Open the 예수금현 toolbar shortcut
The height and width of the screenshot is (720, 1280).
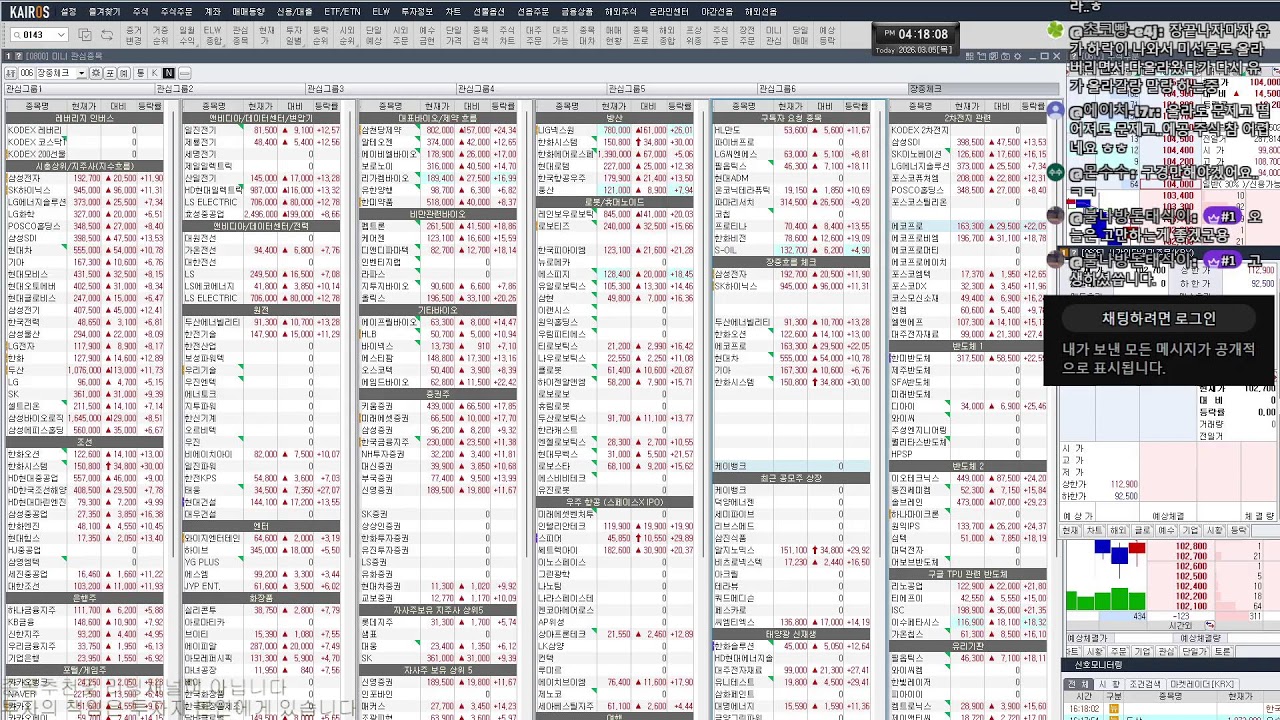(x=426, y=36)
